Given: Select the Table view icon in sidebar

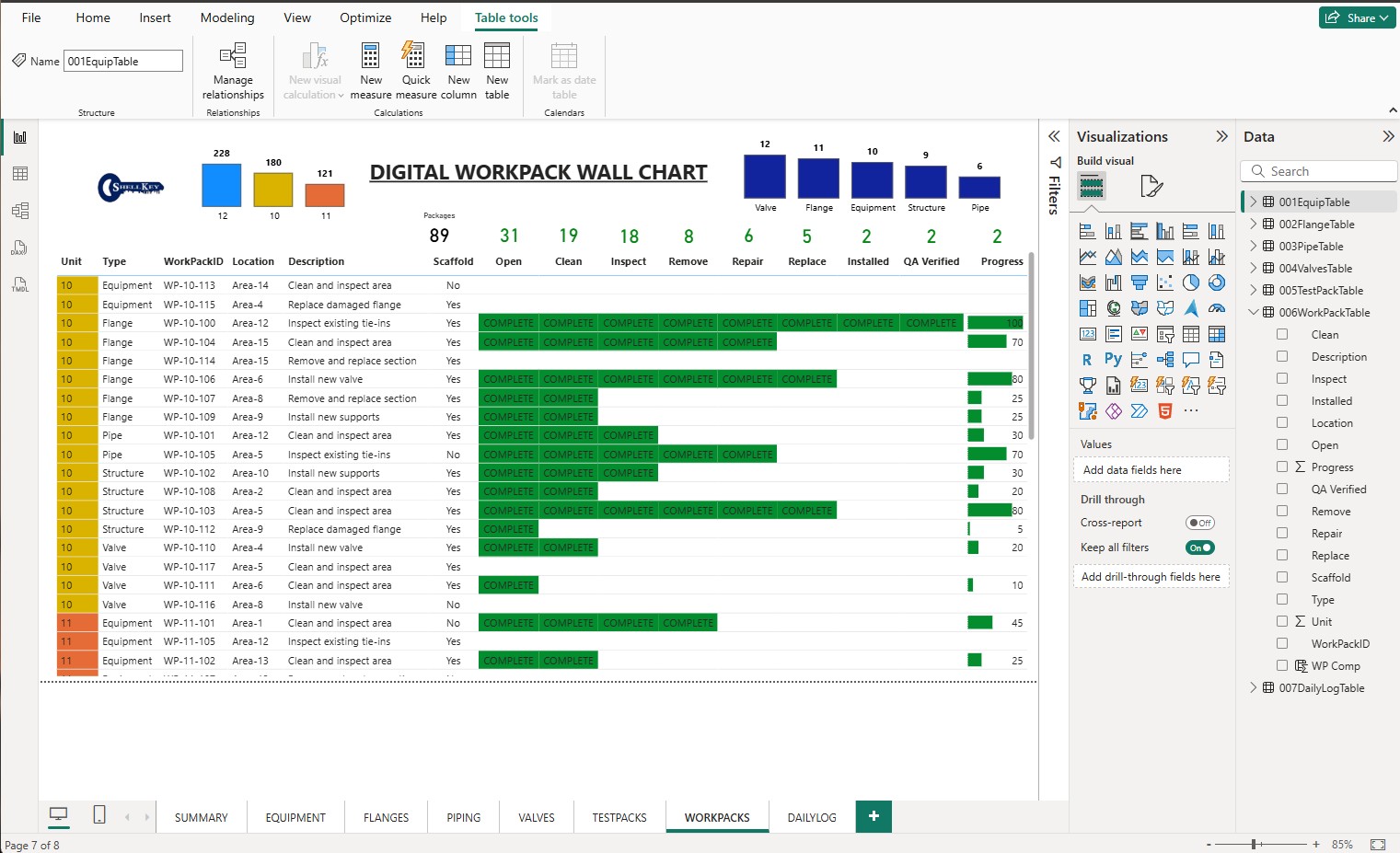Looking at the screenshot, I should click(x=20, y=174).
